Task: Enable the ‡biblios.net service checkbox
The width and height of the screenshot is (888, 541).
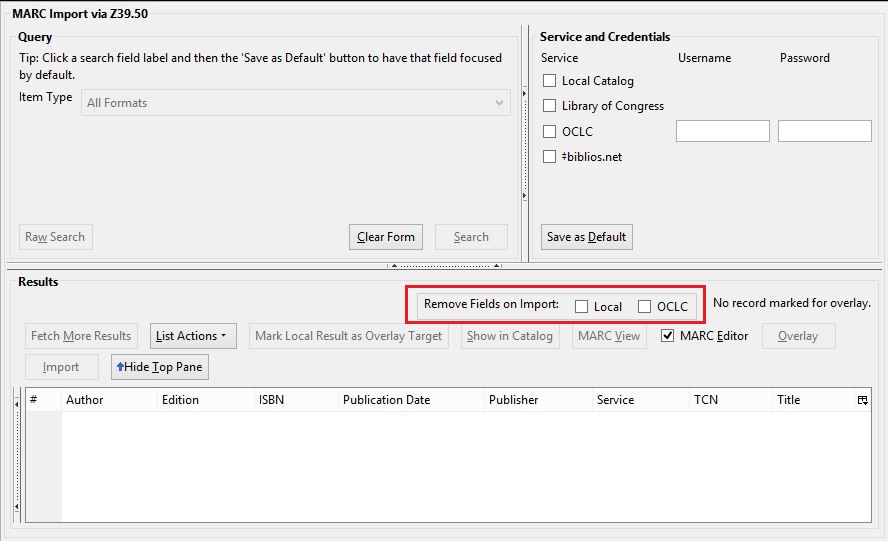Action: pyautogui.click(x=549, y=157)
